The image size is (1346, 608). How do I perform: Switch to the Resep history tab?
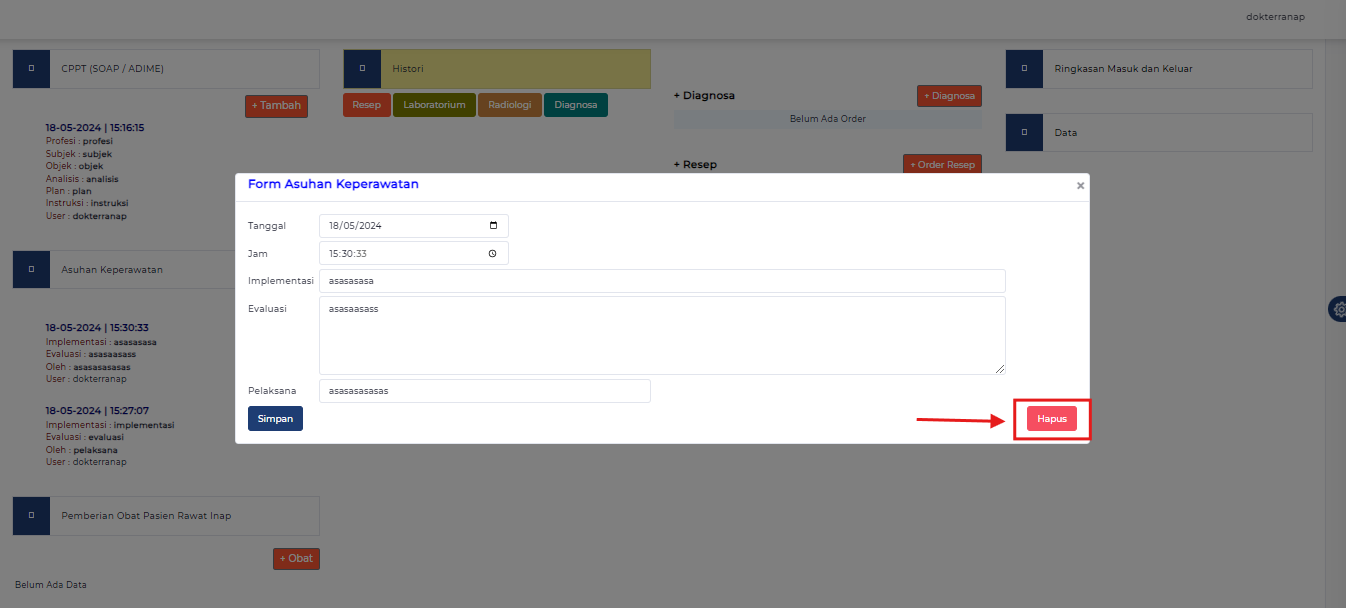coord(366,104)
